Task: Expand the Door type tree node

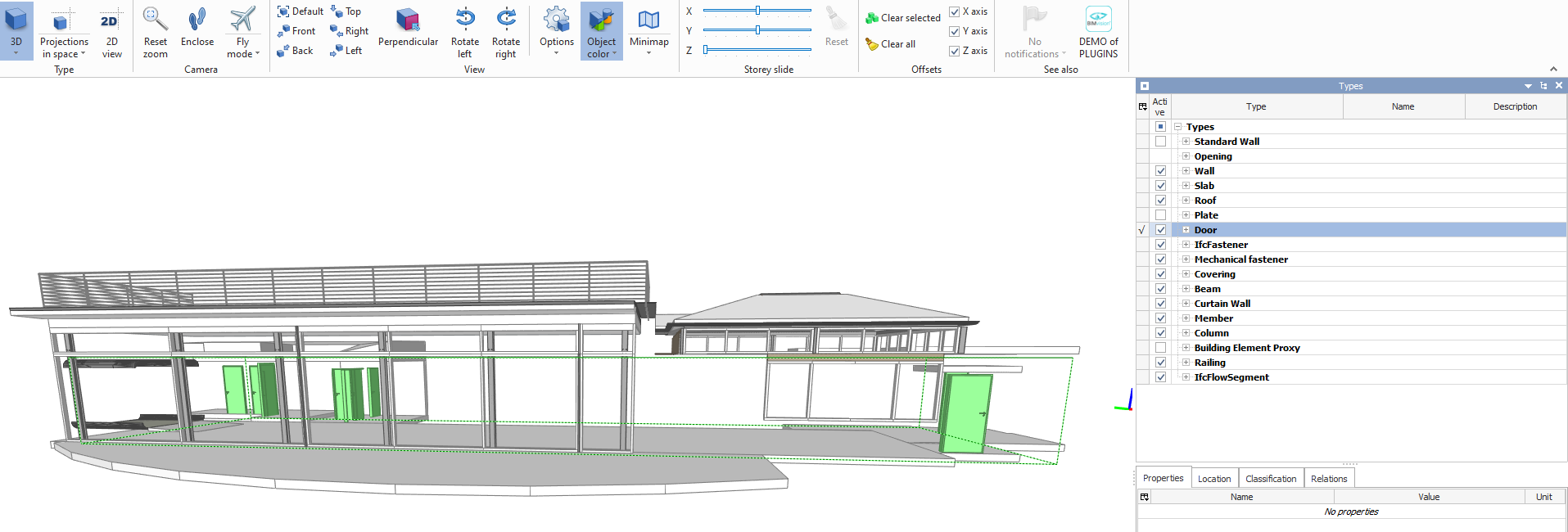Action: point(1186,230)
